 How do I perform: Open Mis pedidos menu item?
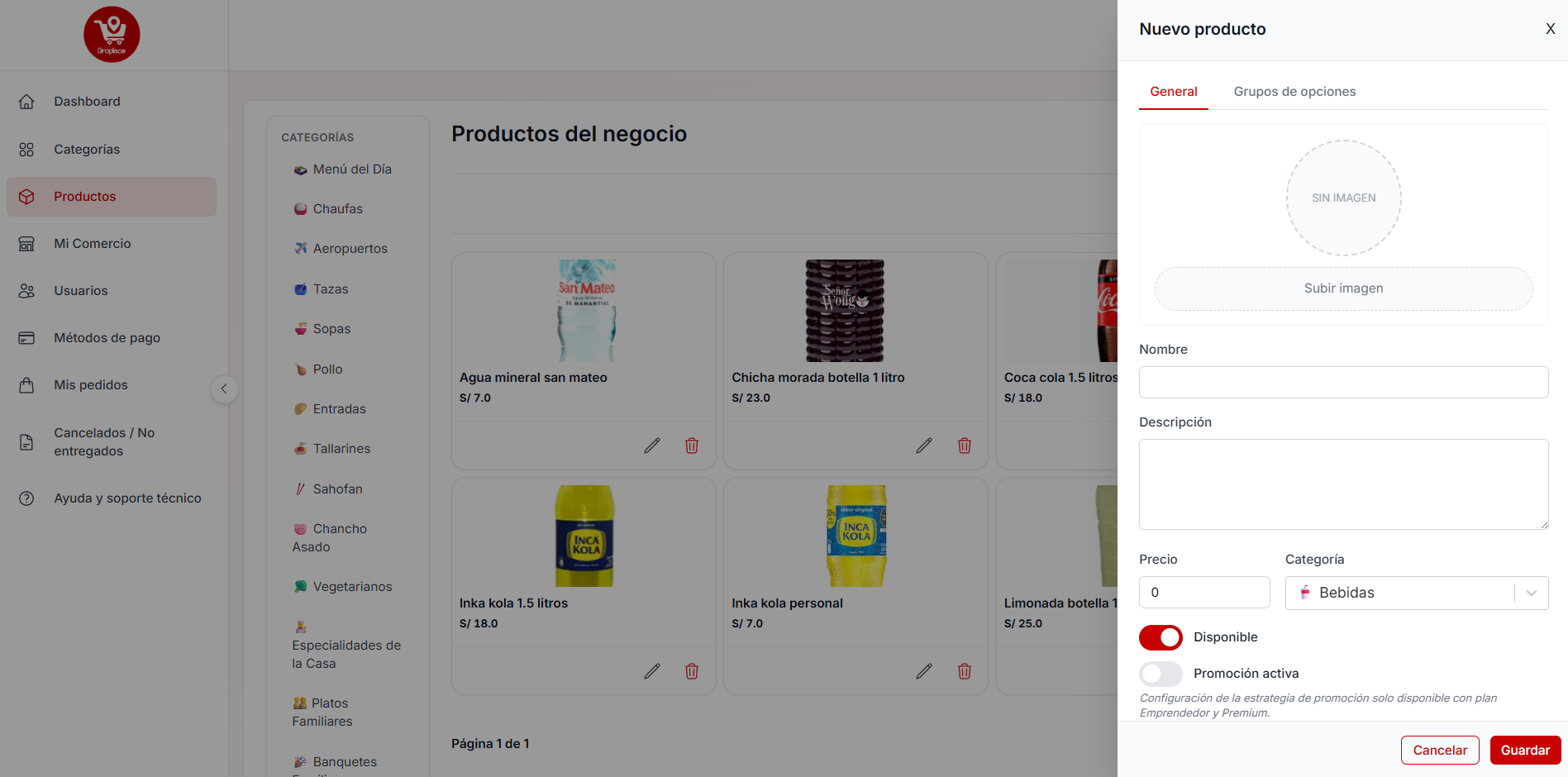click(x=112, y=385)
